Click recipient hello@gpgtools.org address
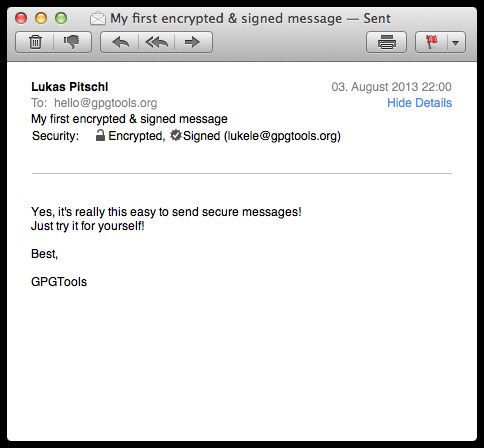Image resolution: width=484 pixels, height=448 pixels. (x=105, y=103)
